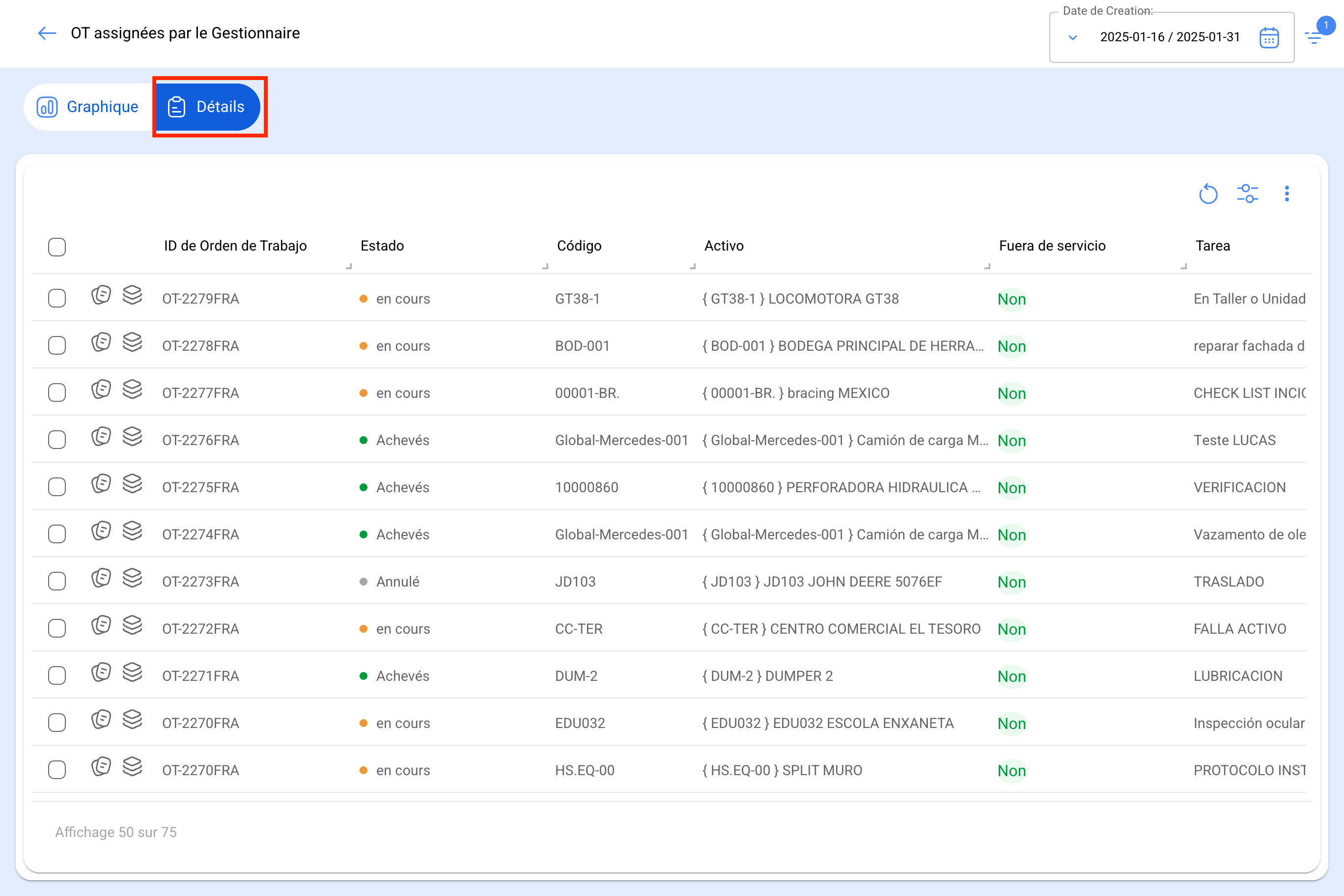
Task: Open notes icon for OT-2279FRA
Action: 101,295
